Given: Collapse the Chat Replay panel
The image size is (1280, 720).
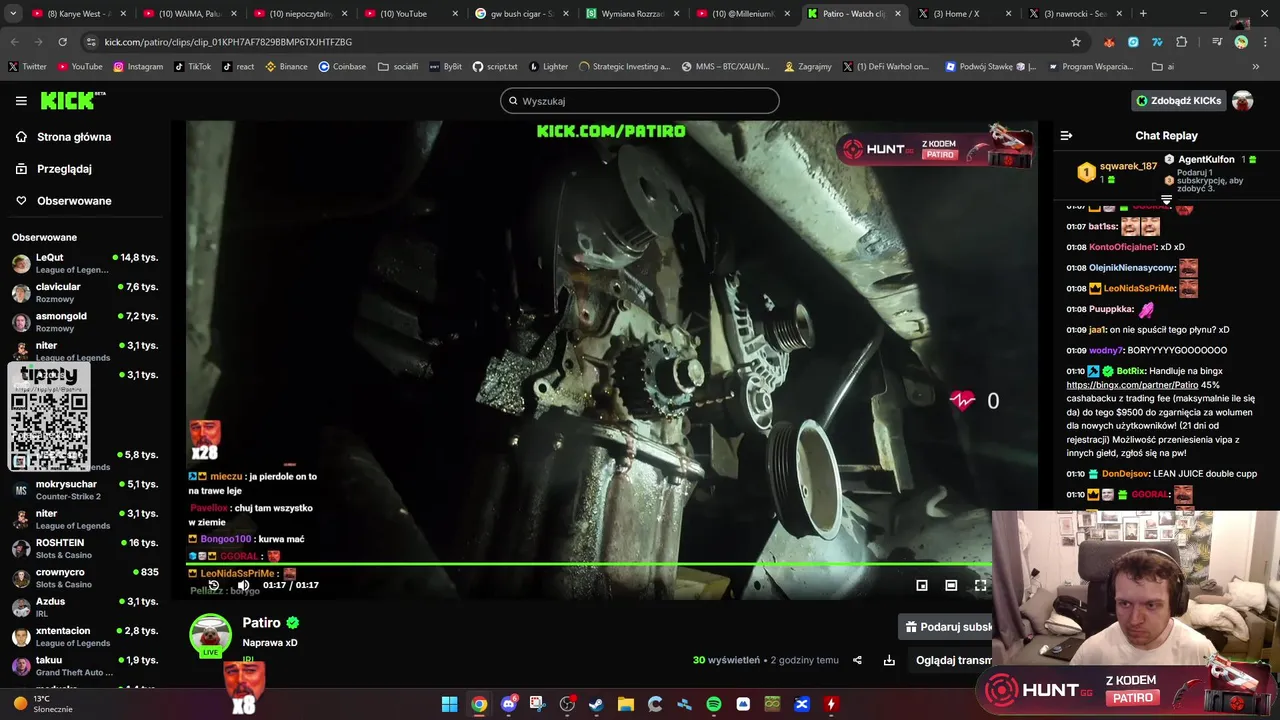Looking at the screenshot, I should click(x=1066, y=135).
